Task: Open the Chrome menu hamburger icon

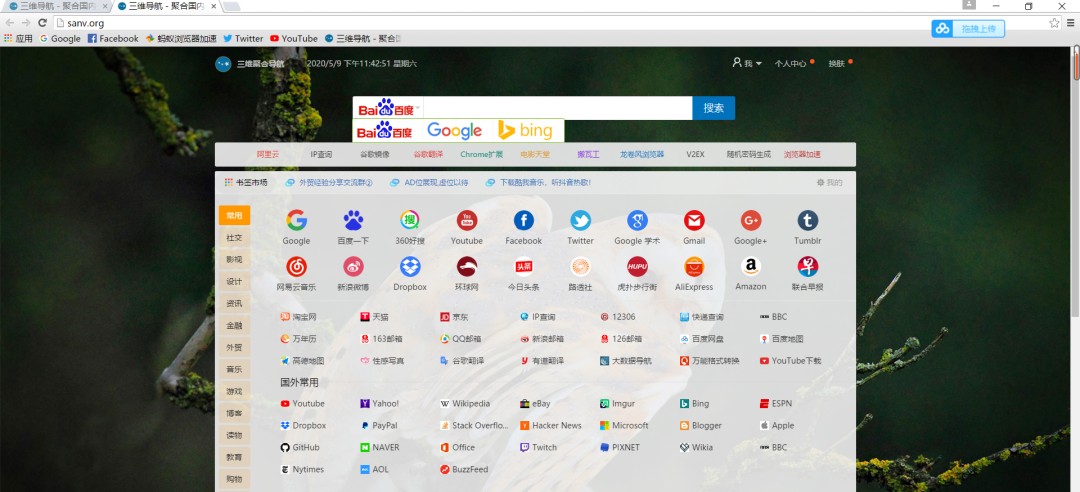Action: (1071, 23)
